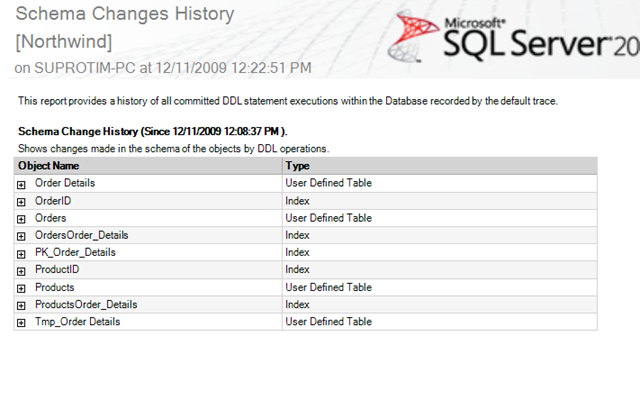
Task: Expand the PK_Order_Details row
Action: point(21,254)
